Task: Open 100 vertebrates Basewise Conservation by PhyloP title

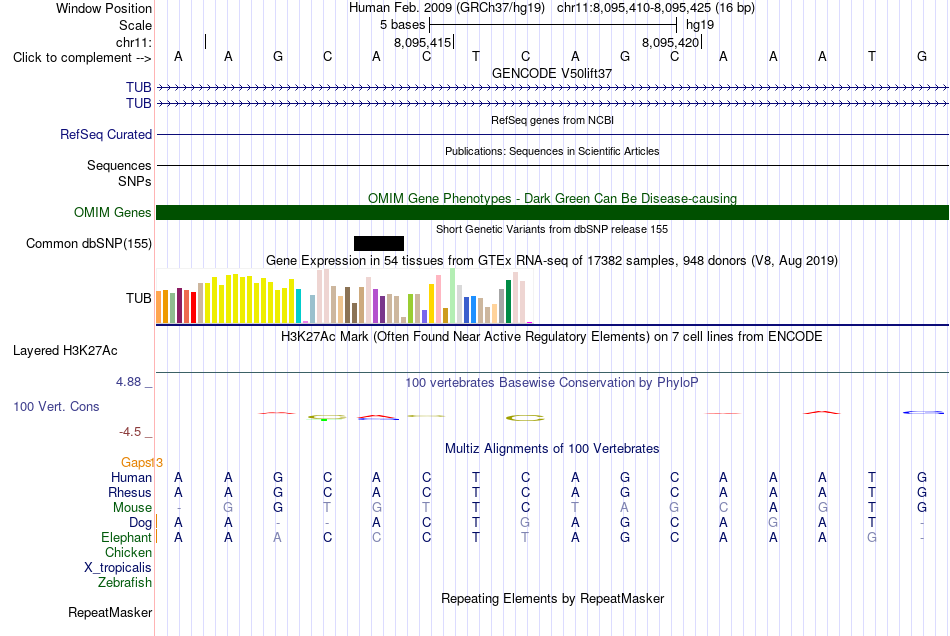Action: 552,383
